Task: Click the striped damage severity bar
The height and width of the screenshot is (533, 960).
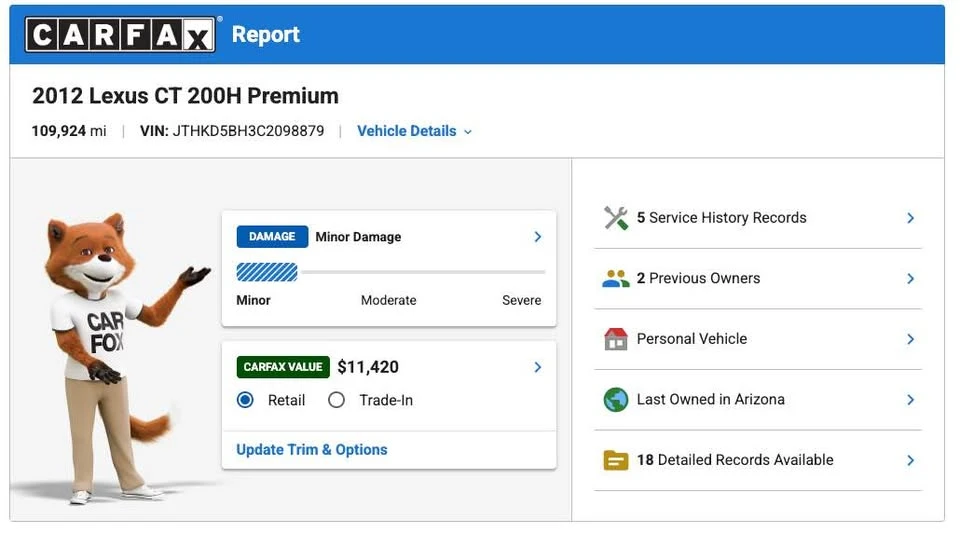Action: (267, 272)
